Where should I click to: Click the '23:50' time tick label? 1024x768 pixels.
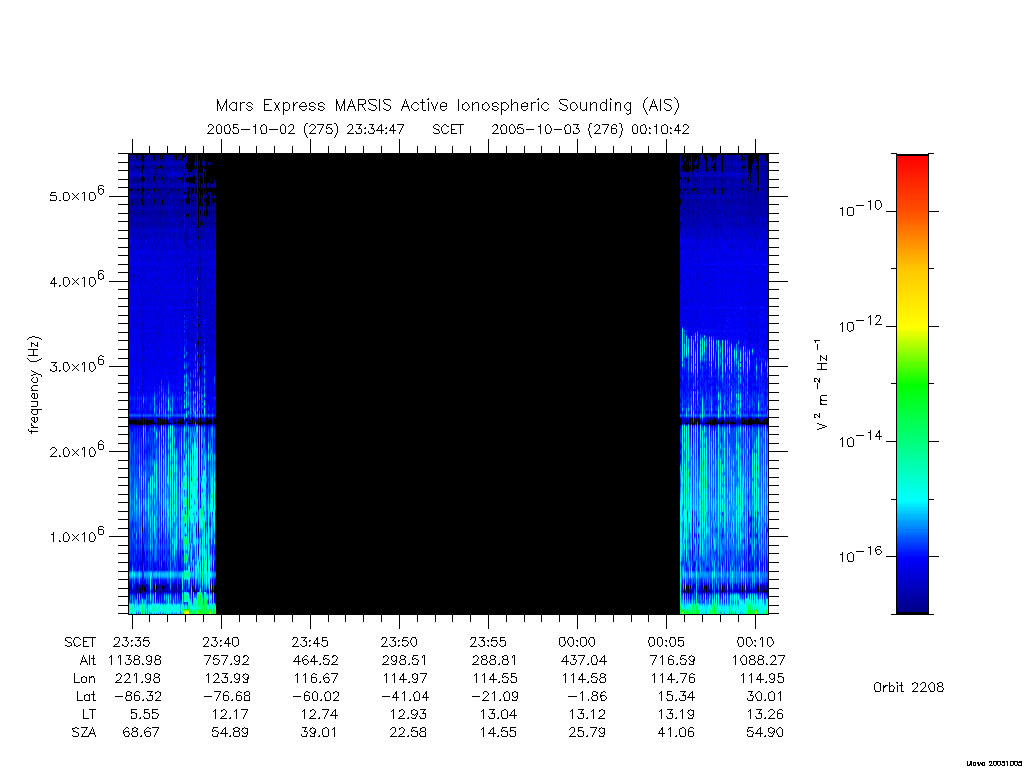399,642
